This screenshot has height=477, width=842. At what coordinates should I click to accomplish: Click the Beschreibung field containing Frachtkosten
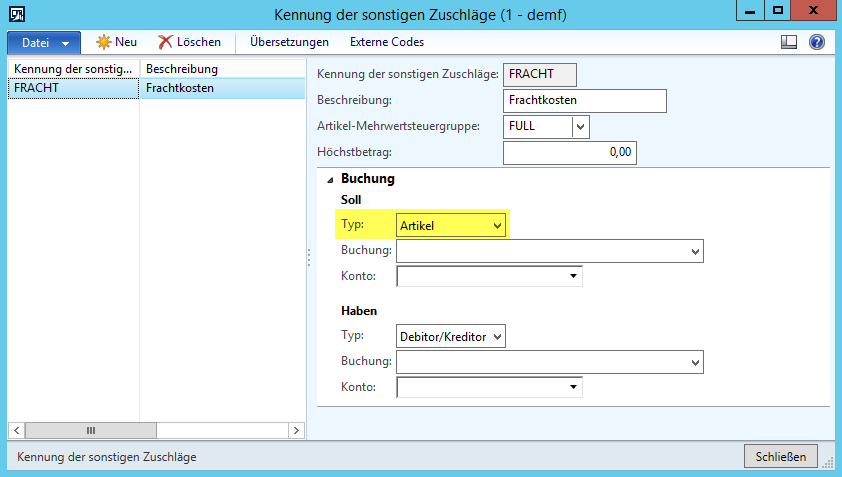pos(584,101)
